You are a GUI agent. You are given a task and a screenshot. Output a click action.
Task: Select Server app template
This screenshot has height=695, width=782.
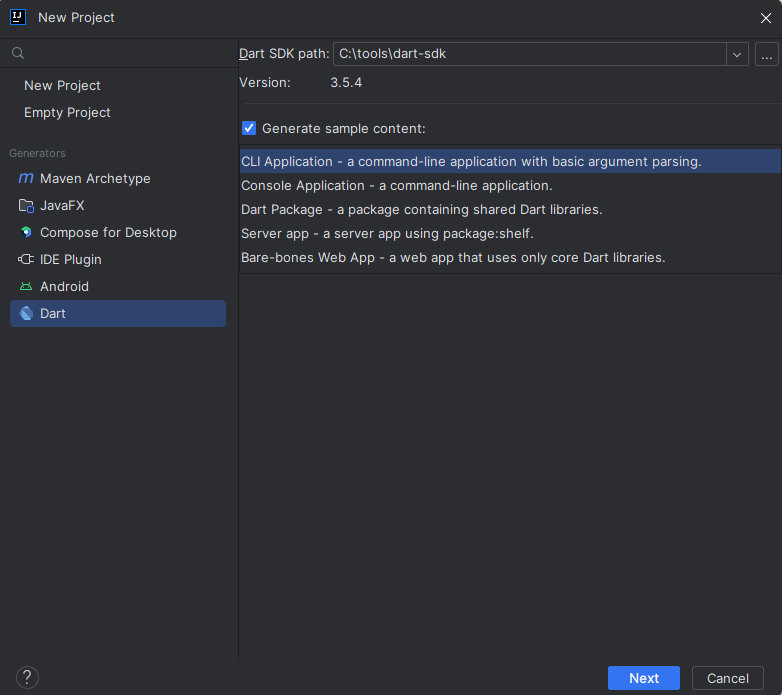click(x=510, y=233)
